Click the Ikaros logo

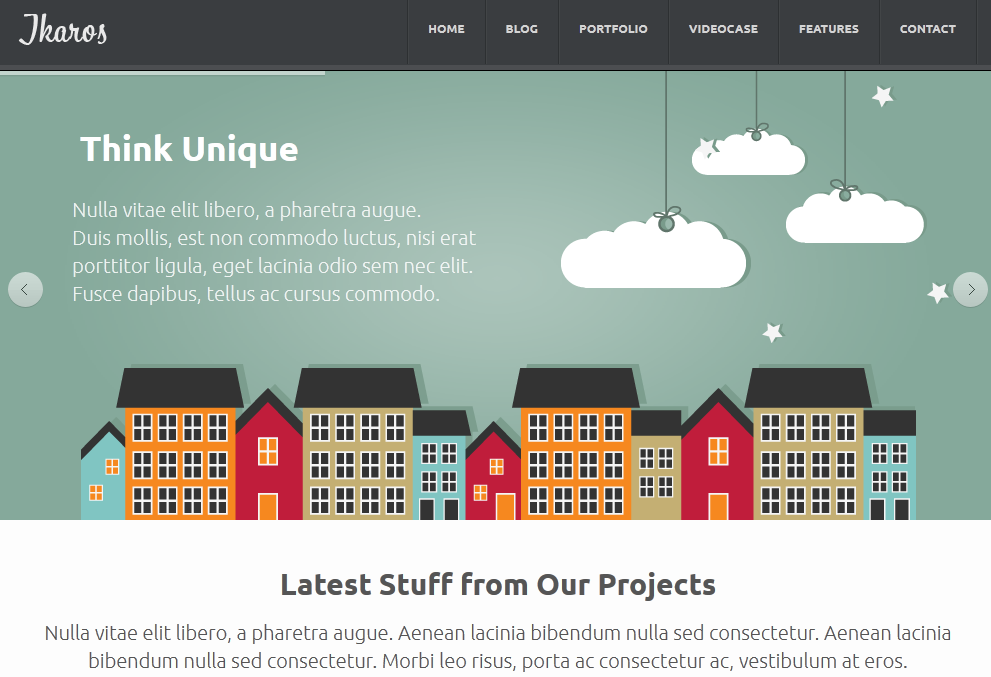[x=63, y=30]
